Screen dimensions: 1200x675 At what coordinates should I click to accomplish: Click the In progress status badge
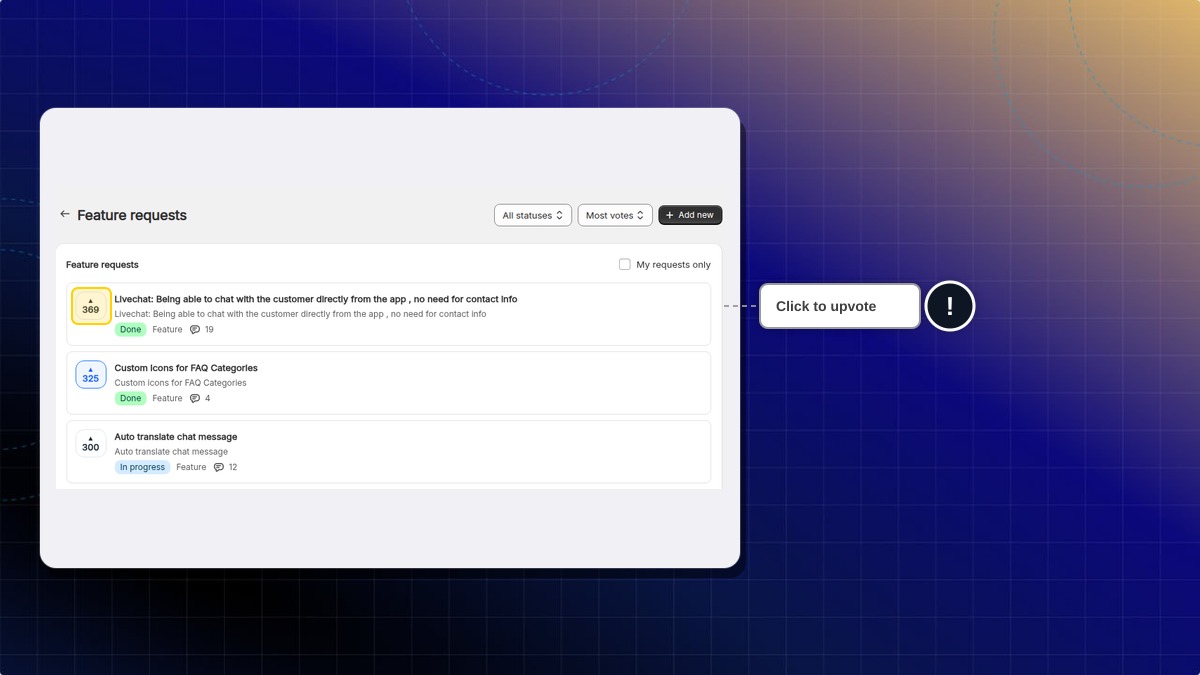[x=142, y=468]
